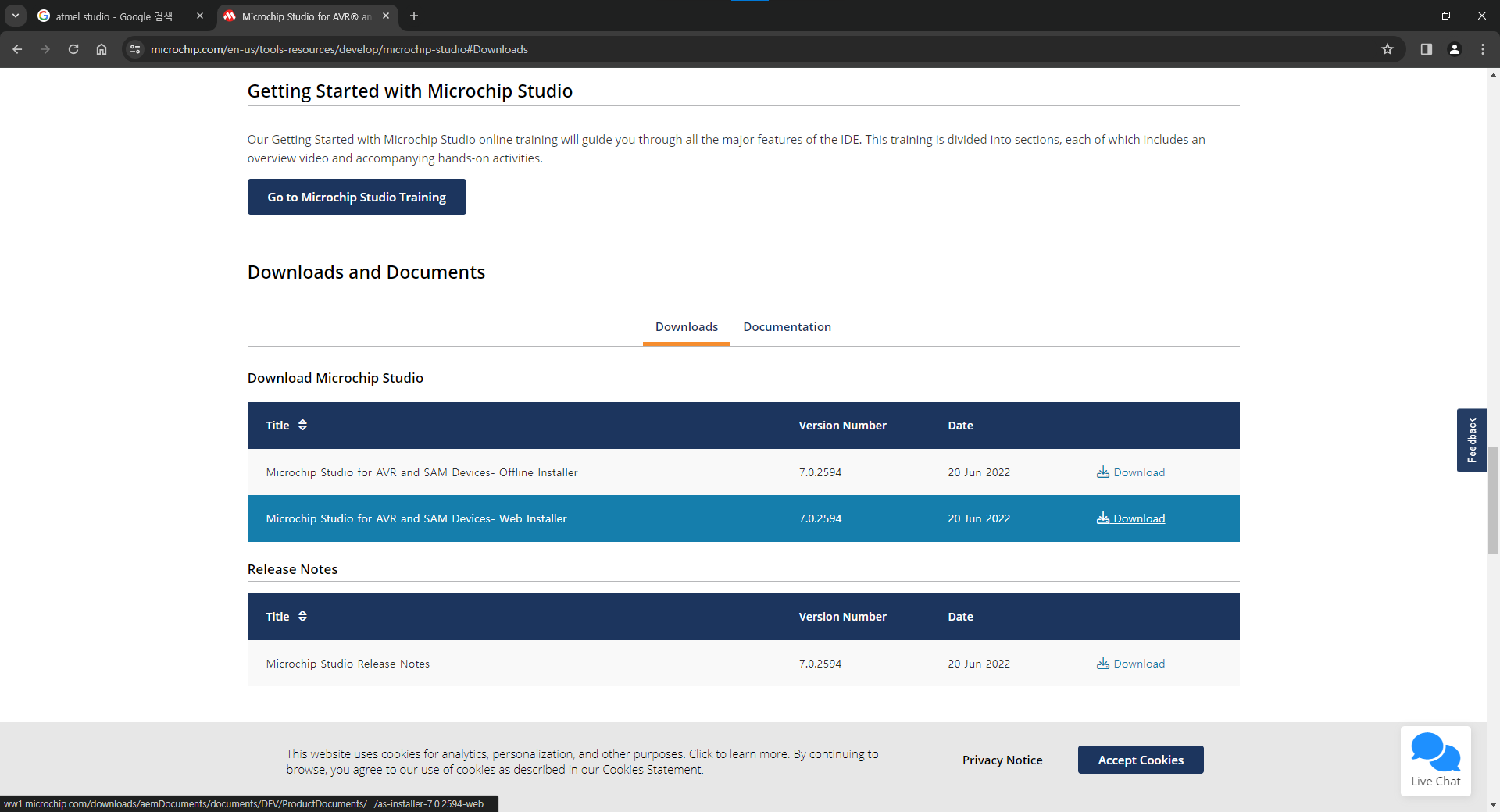Viewport: 1500px width, 812px height.
Task: Open the Feedback side tab
Action: [x=1472, y=440]
